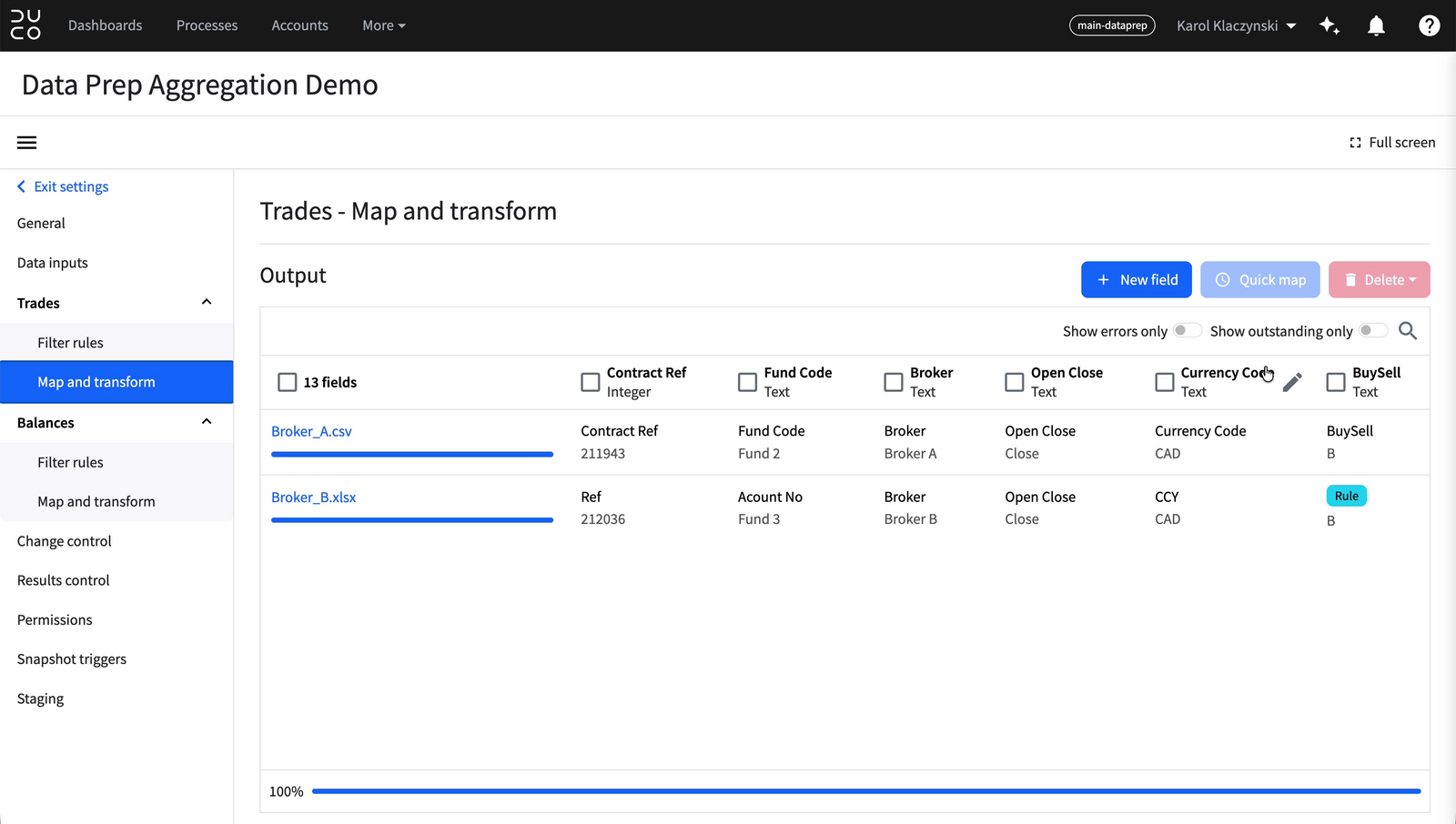Collapse the Balances section
This screenshot has height=824, width=1456.
coord(207,422)
